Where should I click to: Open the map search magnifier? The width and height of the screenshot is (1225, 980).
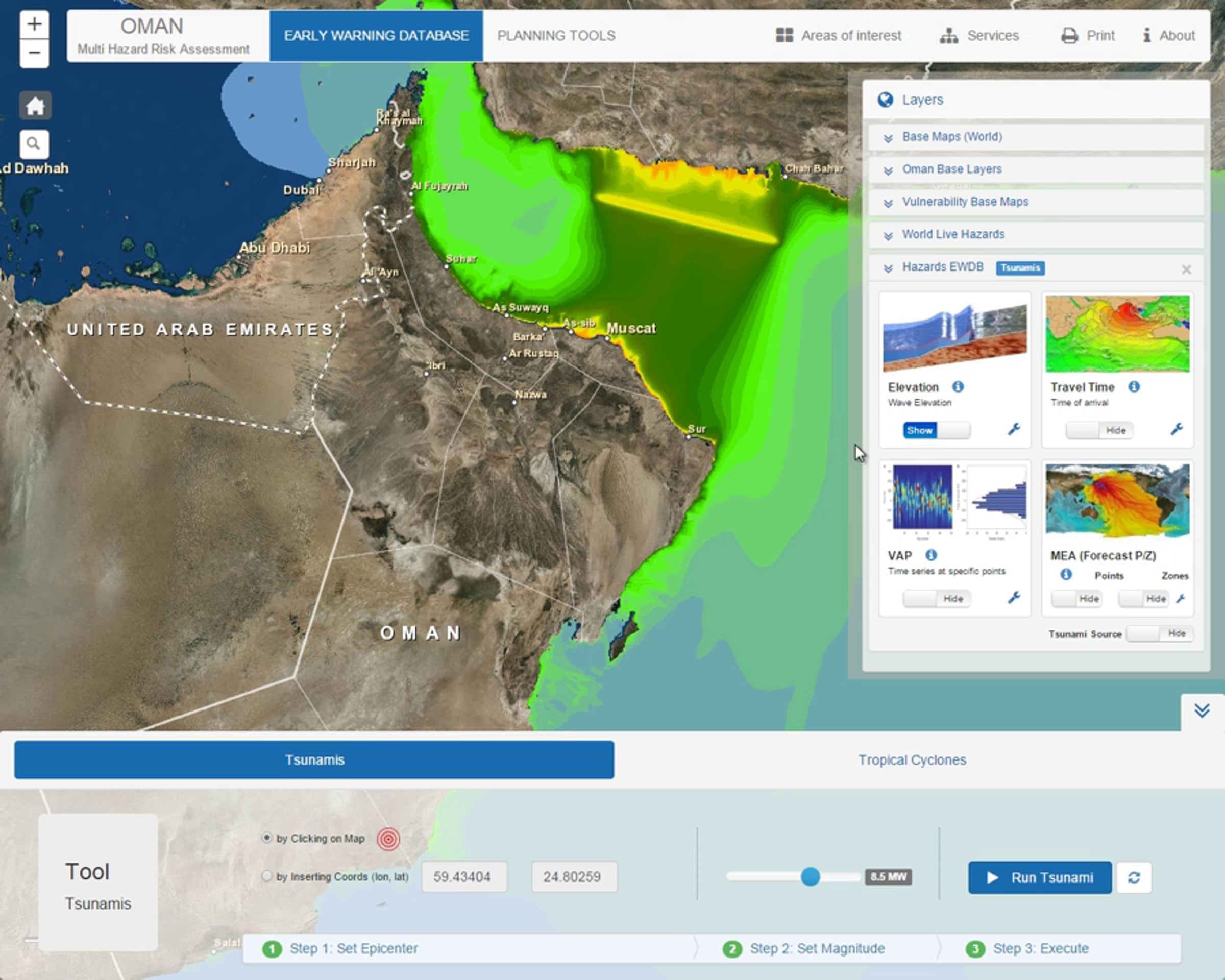click(x=34, y=144)
